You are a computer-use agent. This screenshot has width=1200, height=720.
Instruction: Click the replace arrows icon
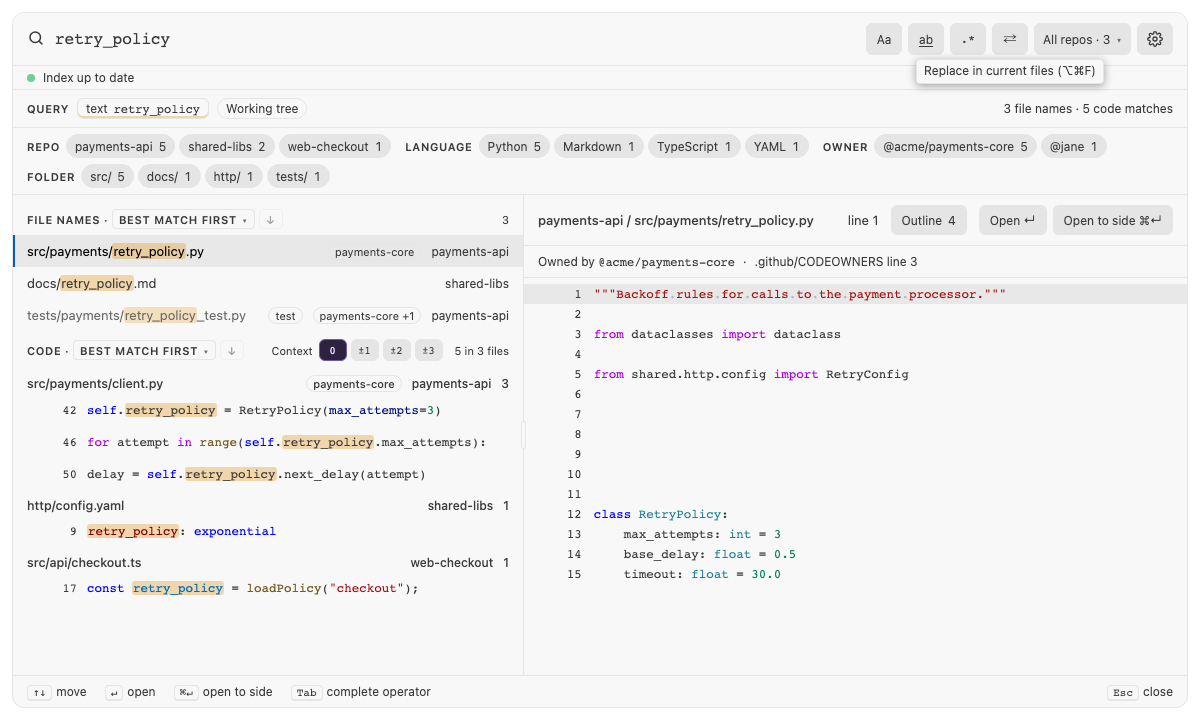point(1010,39)
